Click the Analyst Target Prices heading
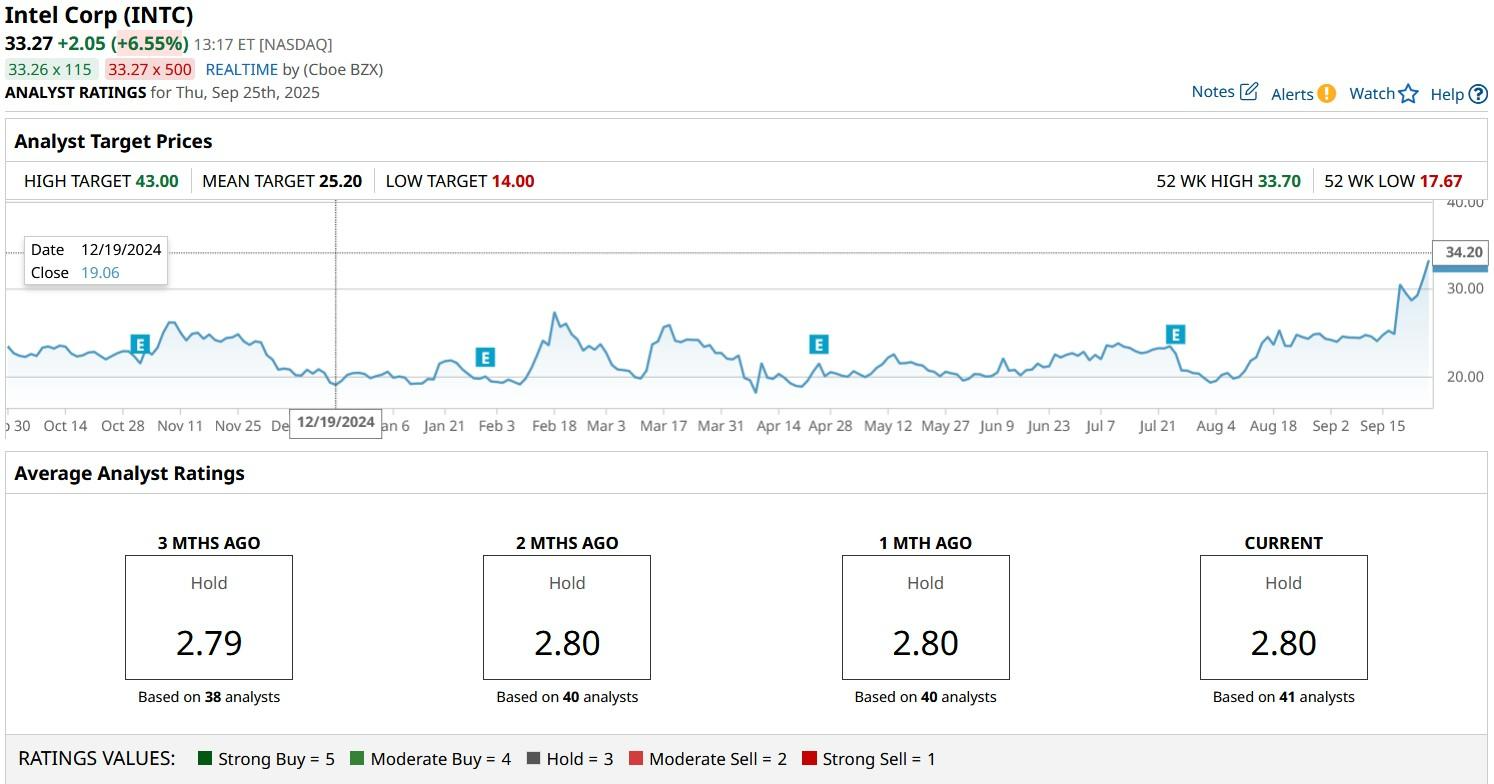Image resolution: width=1494 pixels, height=784 pixels. (x=113, y=141)
